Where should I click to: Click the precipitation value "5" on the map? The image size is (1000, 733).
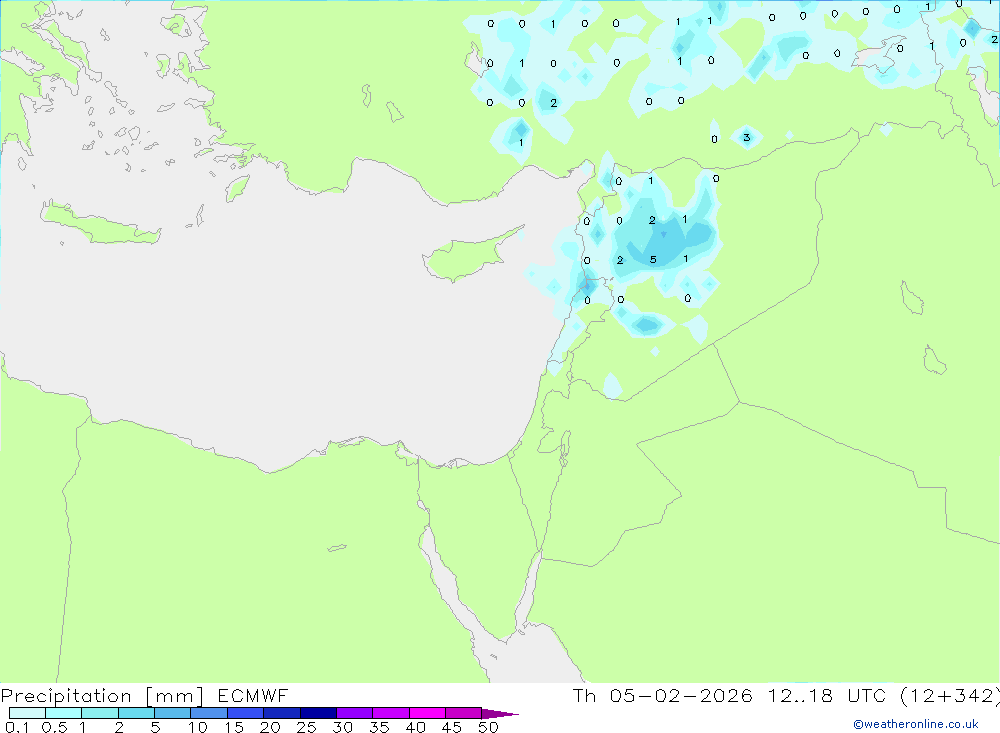pyautogui.click(x=652, y=260)
